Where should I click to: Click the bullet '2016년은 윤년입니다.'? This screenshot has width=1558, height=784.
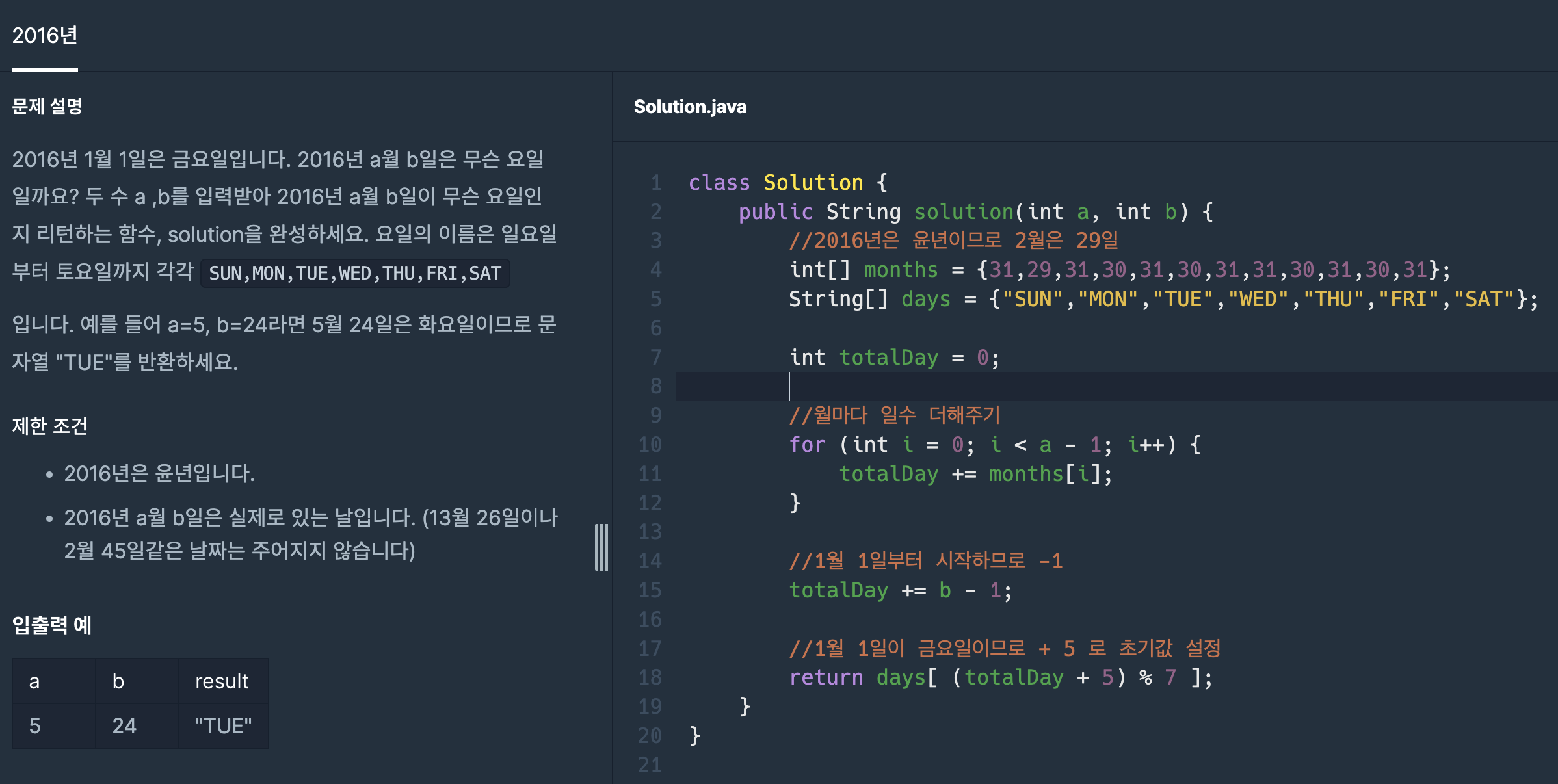[159, 473]
